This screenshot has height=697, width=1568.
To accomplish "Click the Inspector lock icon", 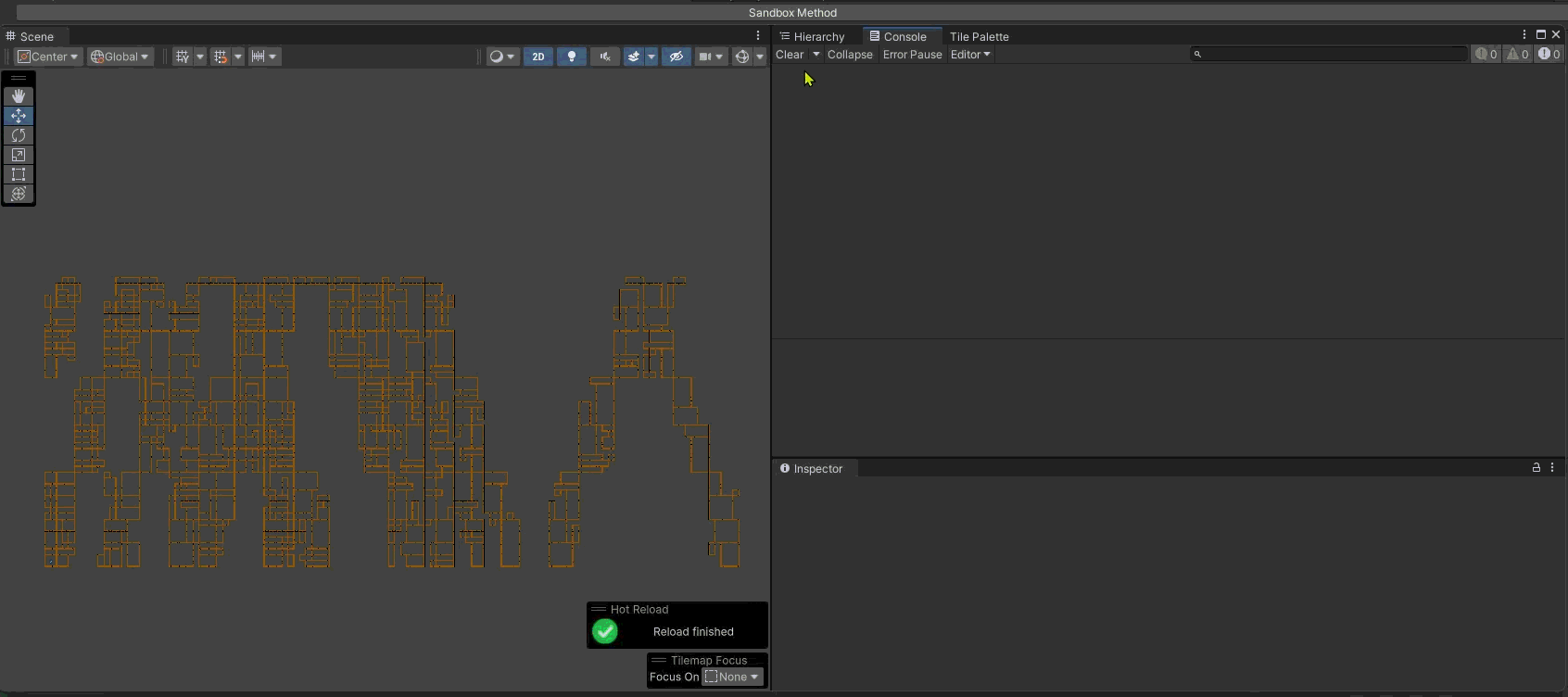I will (x=1536, y=468).
